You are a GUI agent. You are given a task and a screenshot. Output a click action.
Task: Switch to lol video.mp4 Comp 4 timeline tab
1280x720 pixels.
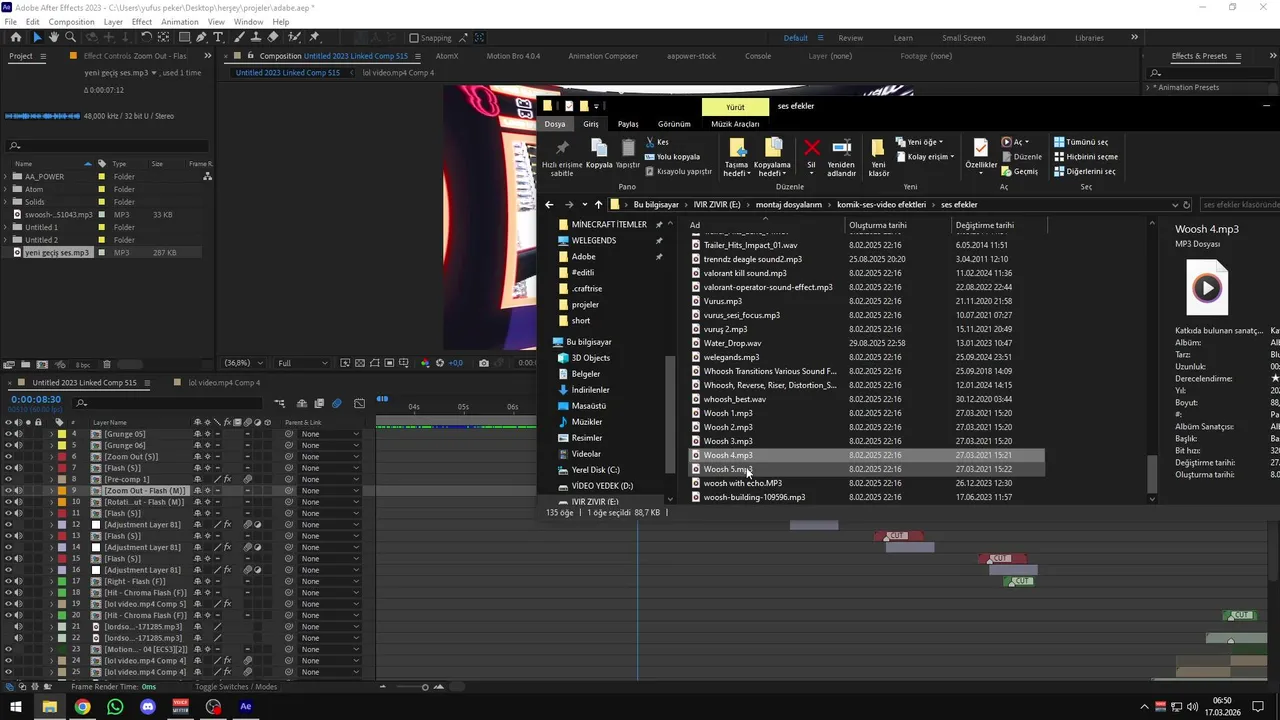[224, 382]
